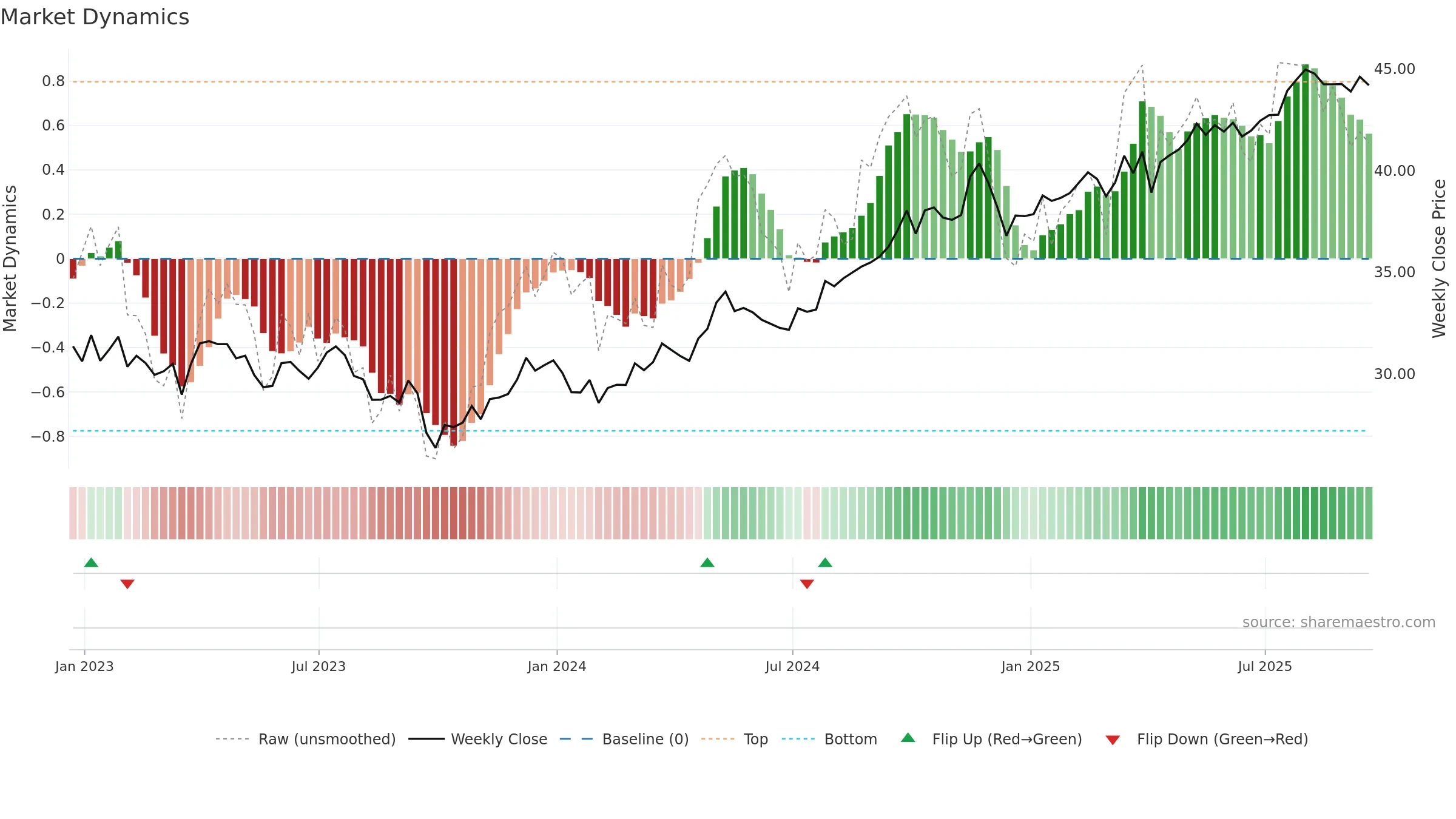Click the 40.00 right axis price label
The width and height of the screenshot is (1456, 819).
(x=1395, y=171)
